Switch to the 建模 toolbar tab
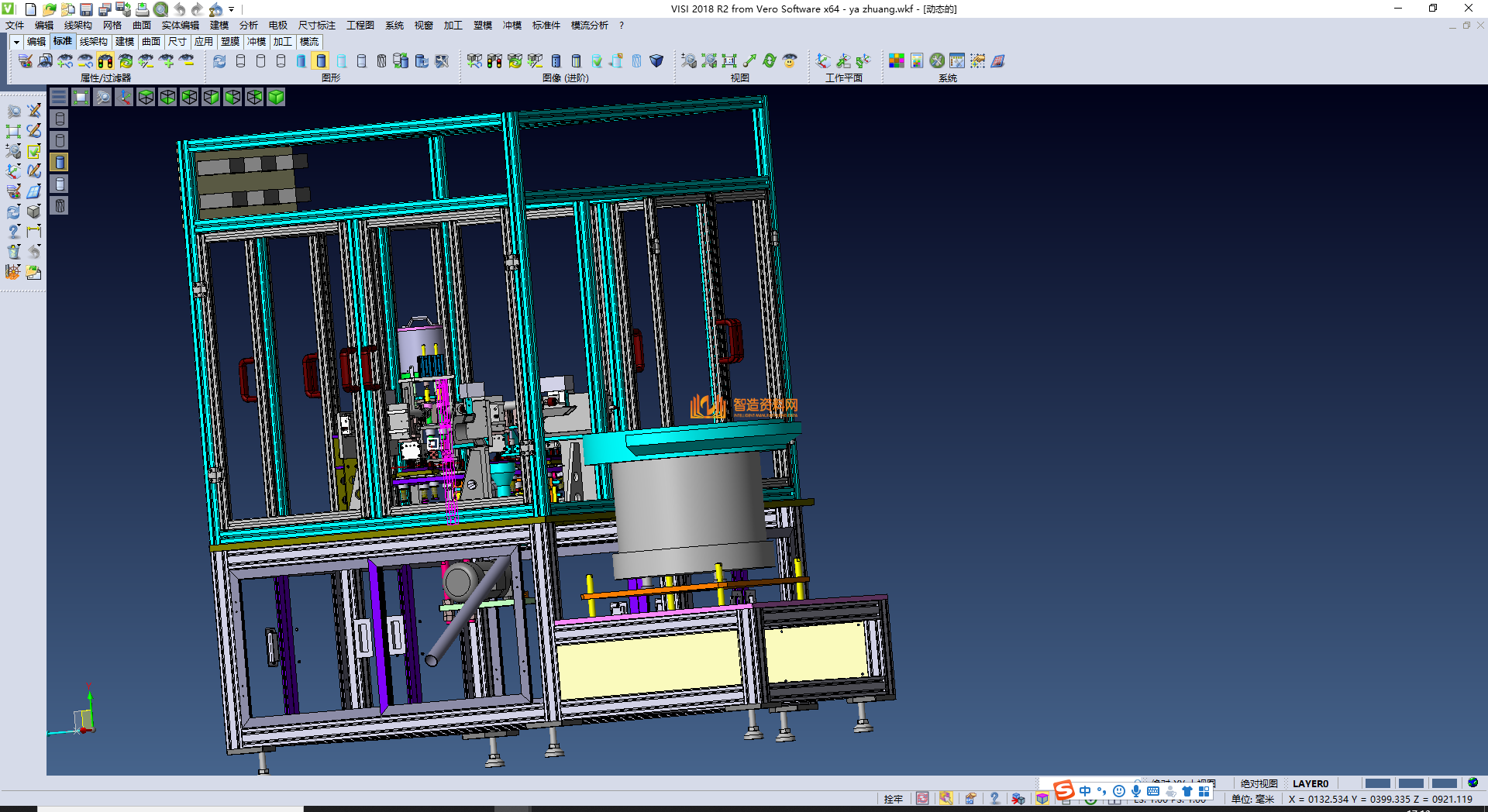This screenshot has width=1488, height=812. 124,42
